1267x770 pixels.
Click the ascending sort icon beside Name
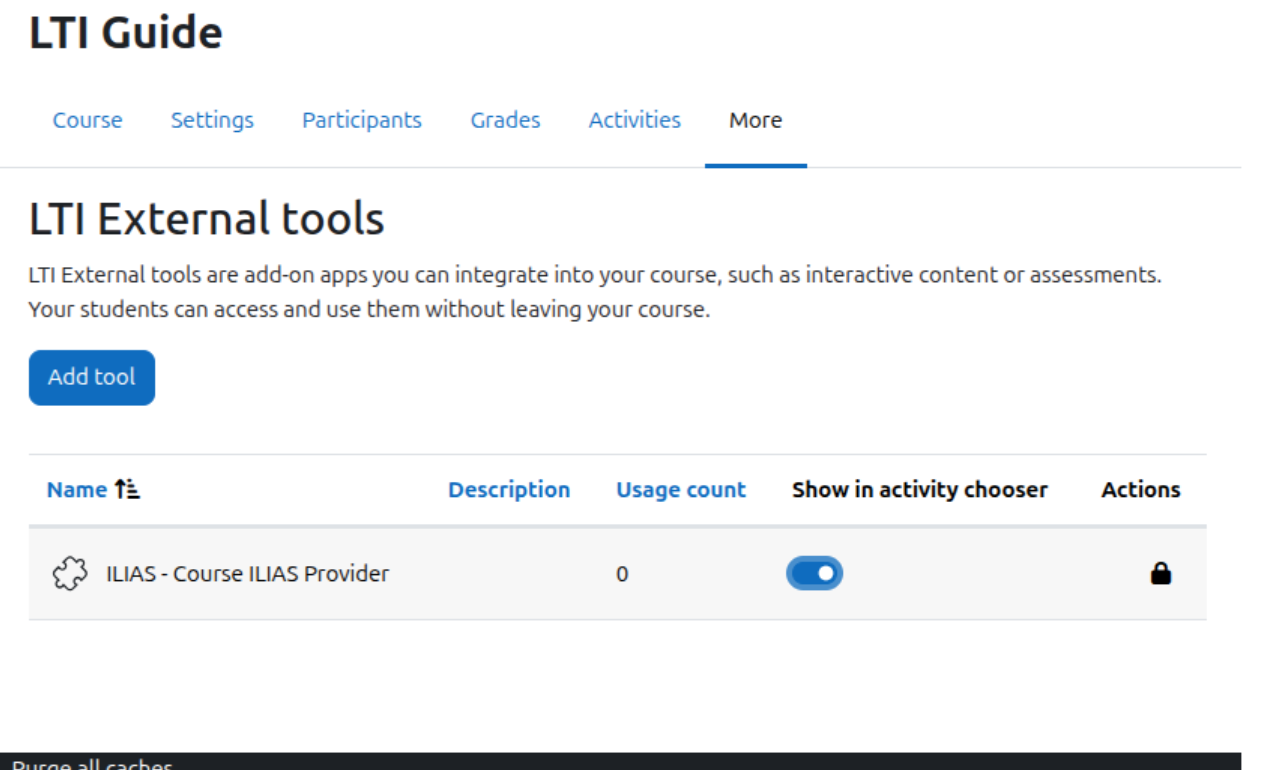pyautogui.click(x=128, y=489)
